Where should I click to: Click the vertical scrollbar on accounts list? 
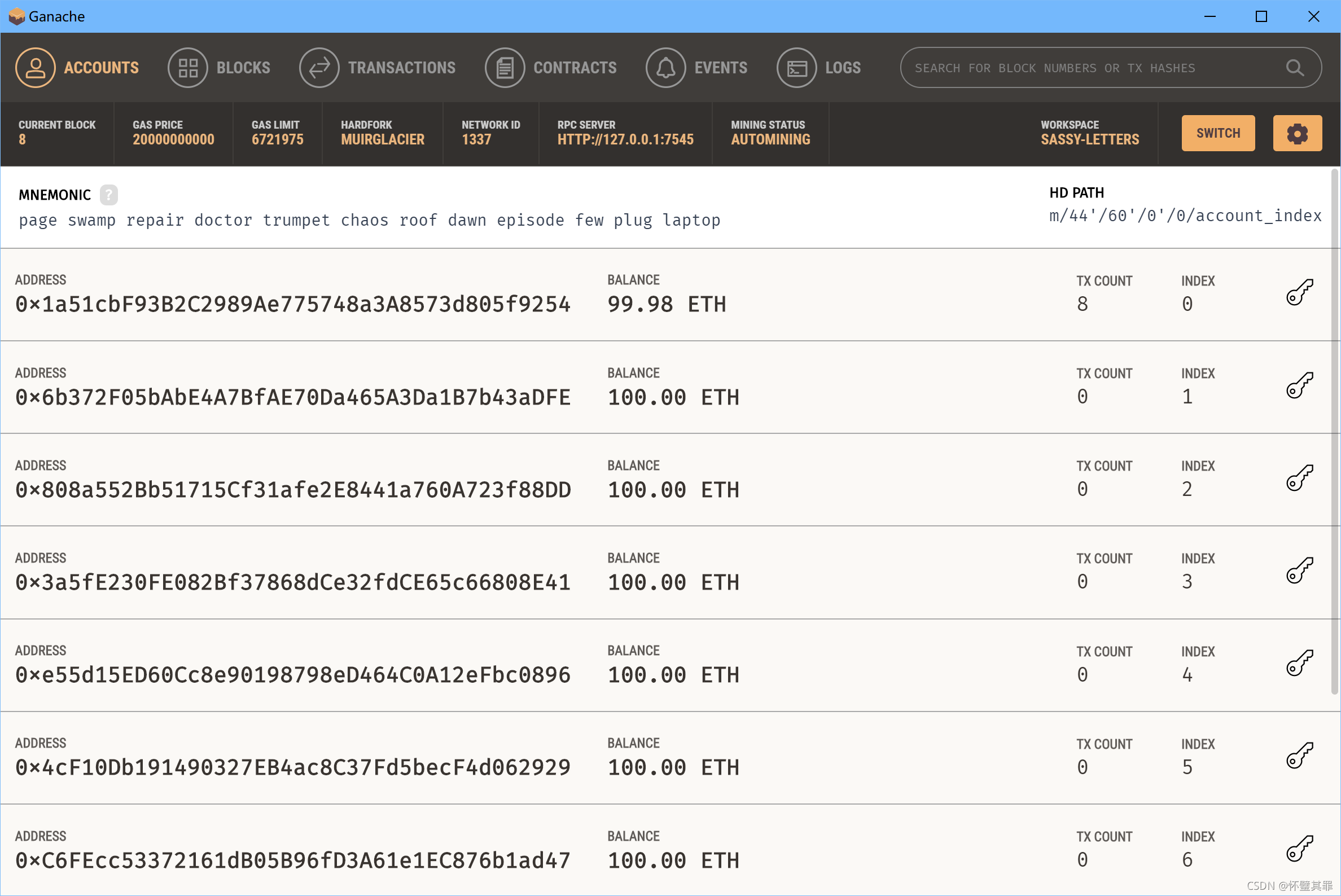pyautogui.click(x=1335, y=429)
